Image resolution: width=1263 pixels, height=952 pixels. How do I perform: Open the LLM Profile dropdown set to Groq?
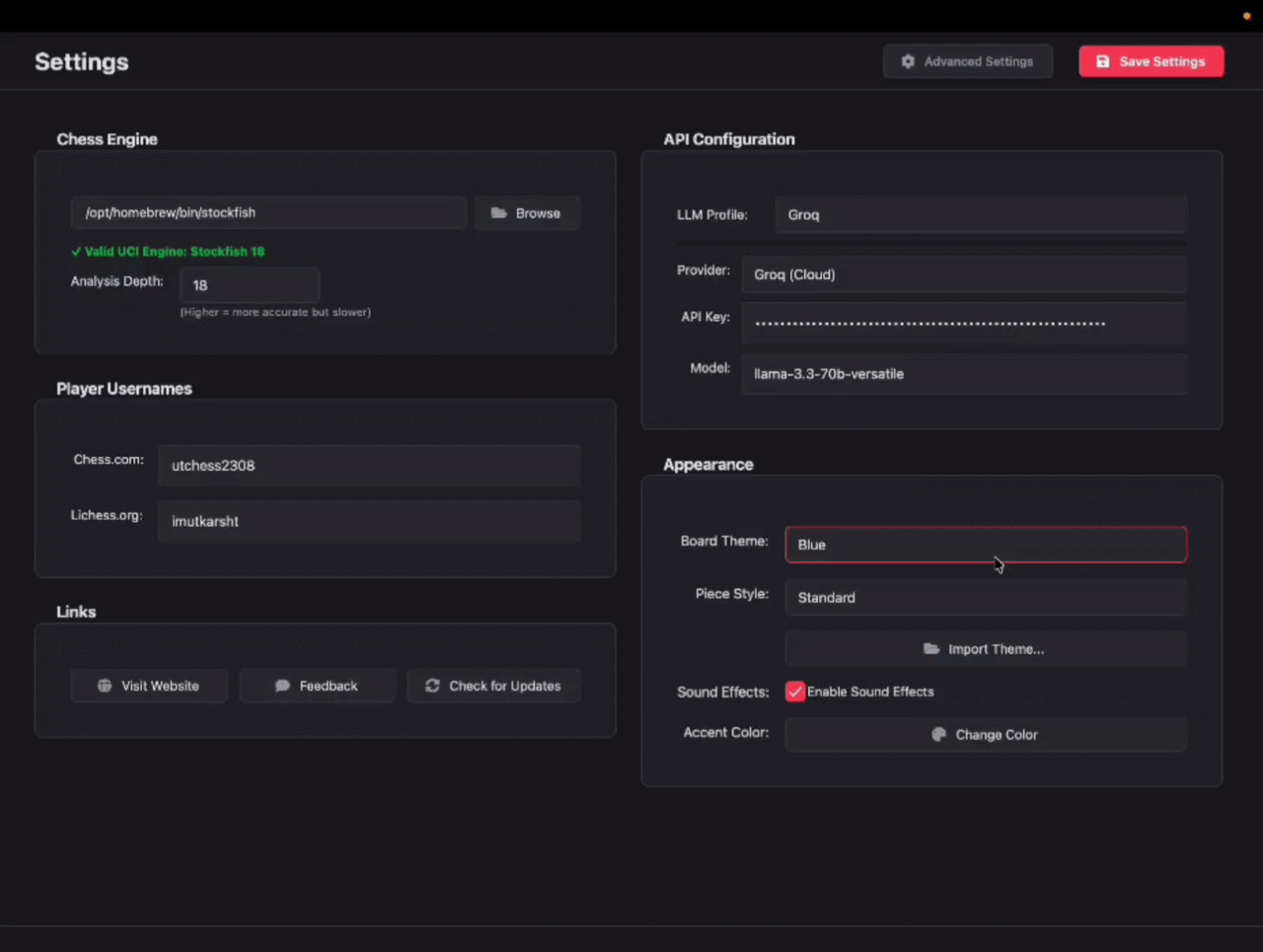click(x=982, y=215)
